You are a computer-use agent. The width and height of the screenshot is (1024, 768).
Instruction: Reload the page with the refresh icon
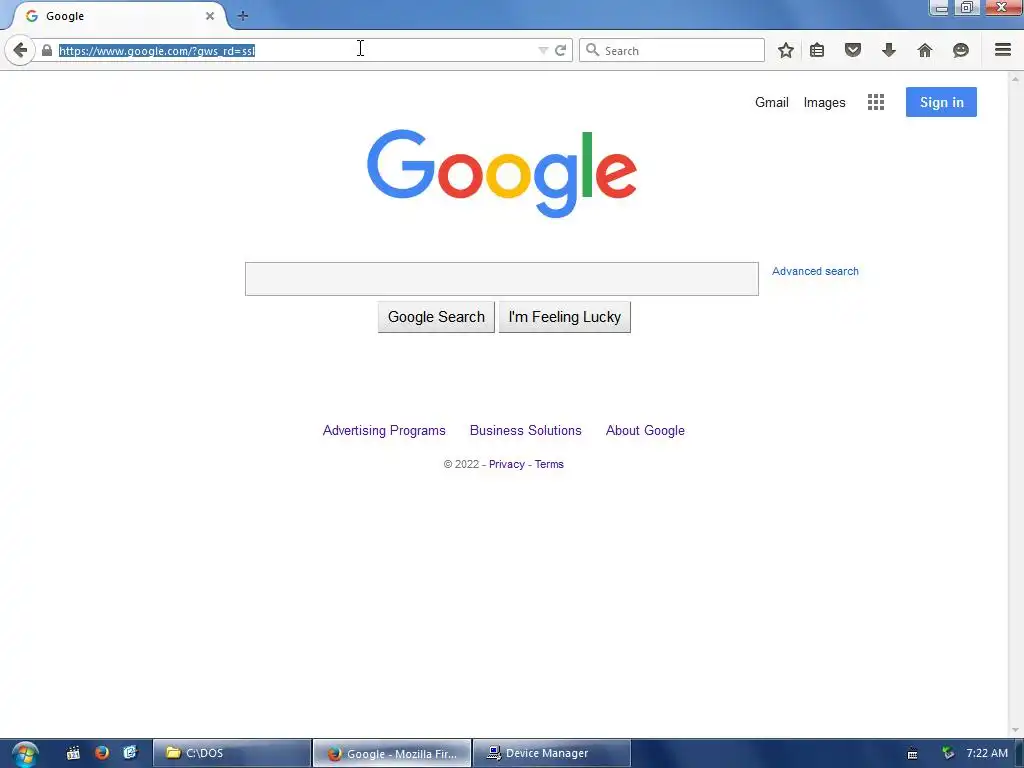[560, 50]
